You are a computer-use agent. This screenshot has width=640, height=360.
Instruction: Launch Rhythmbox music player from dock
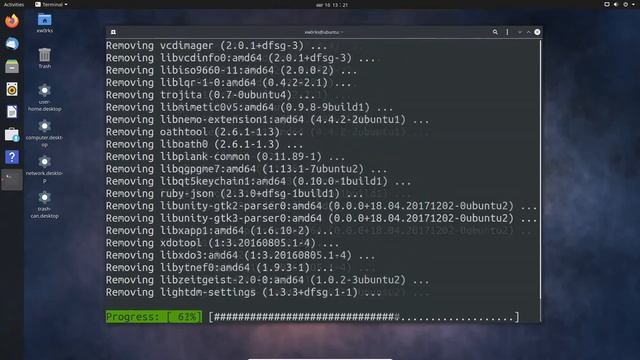pyautogui.click(x=12, y=89)
